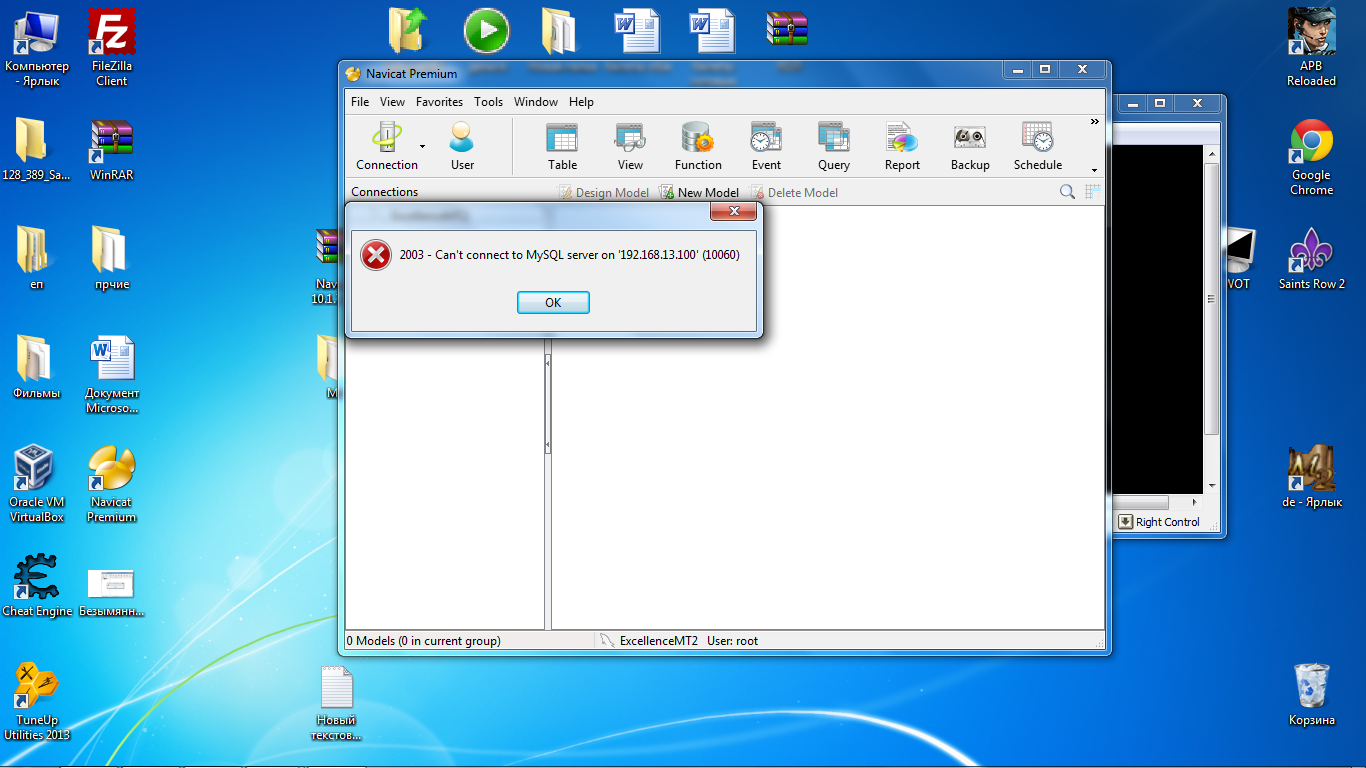Image resolution: width=1366 pixels, height=768 pixels.
Task: Select the Корзина recycle bin icon
Action: (x=1311, y=694)
